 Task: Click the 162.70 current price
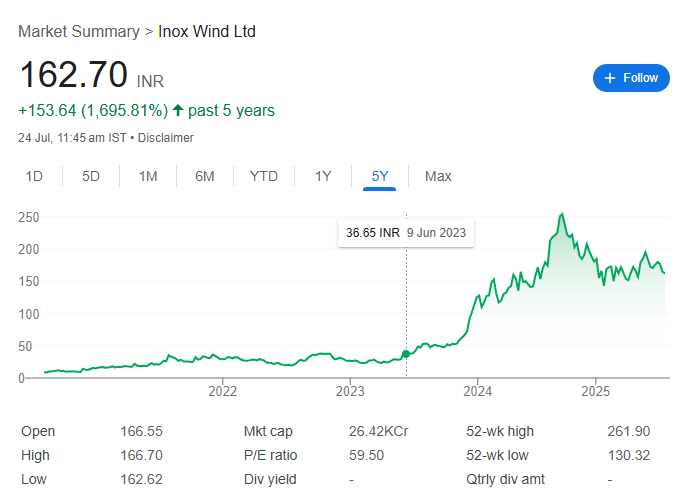pos(74,74)
